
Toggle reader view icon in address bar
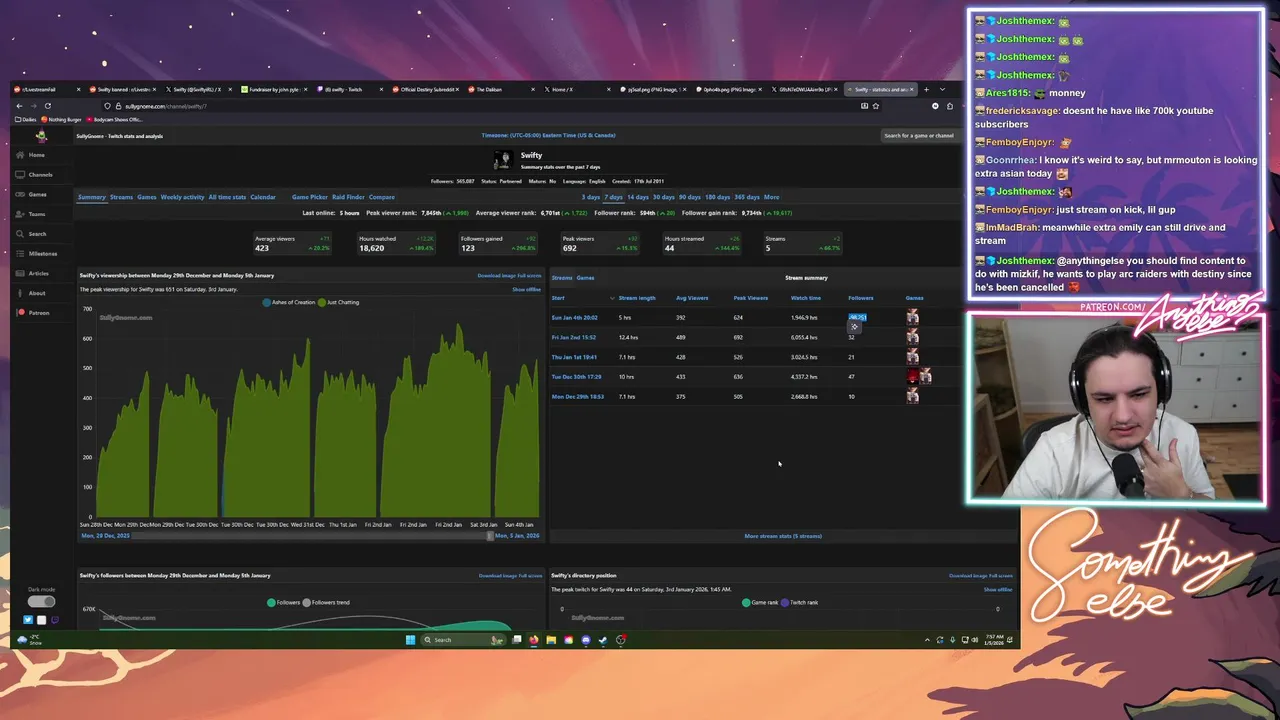(864, 106)
